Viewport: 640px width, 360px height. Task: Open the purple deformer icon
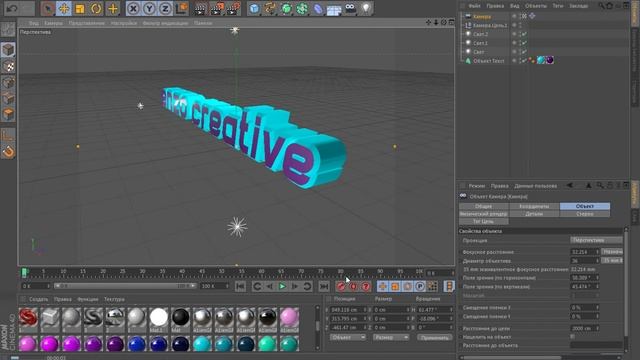pos(318,9)
